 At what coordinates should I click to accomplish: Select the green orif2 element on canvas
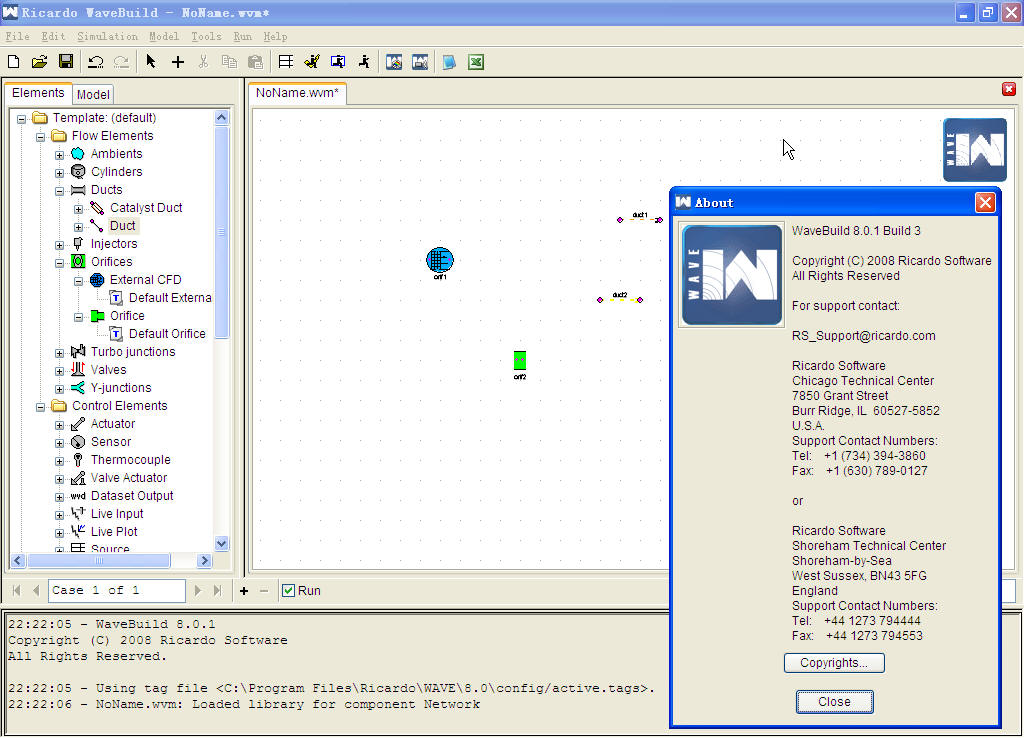click(x=520, y=361)
